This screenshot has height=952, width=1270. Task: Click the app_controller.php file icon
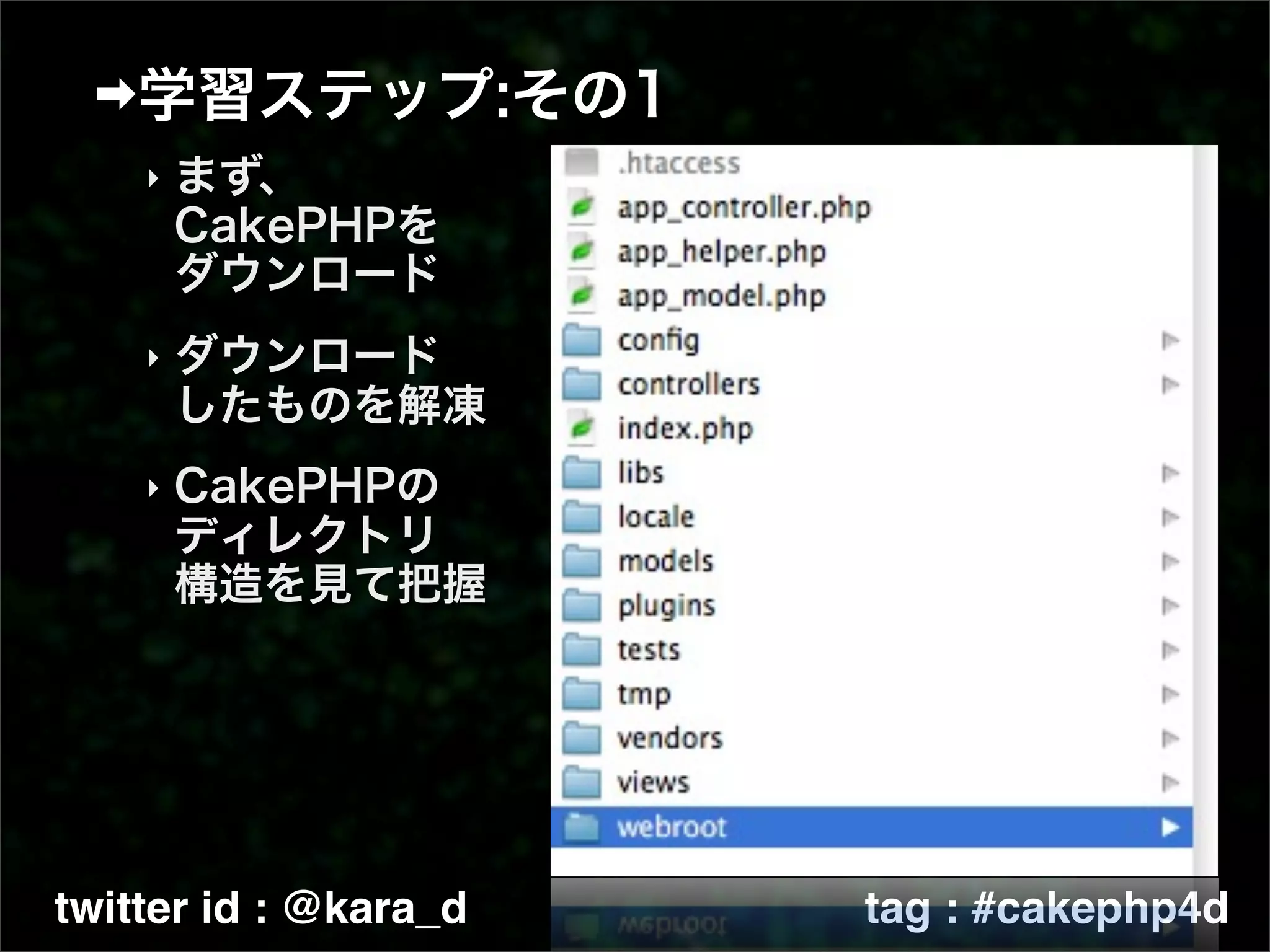[x=582, y=208]
